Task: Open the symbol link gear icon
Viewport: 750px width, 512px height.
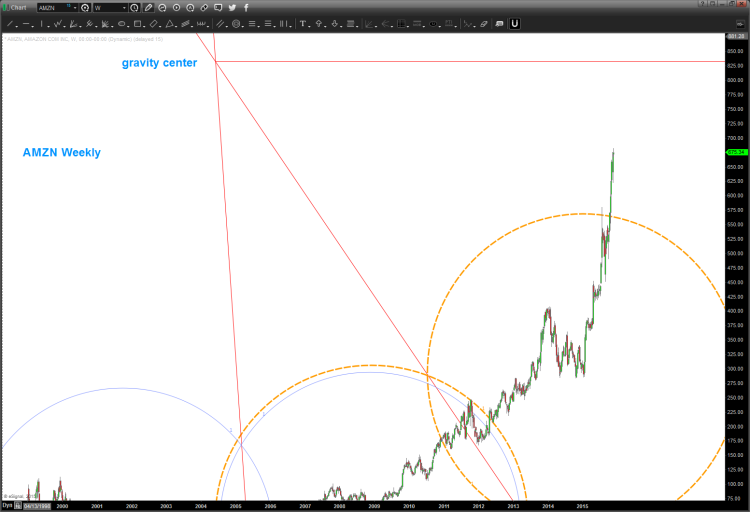Action: click(x=85, y=8)
